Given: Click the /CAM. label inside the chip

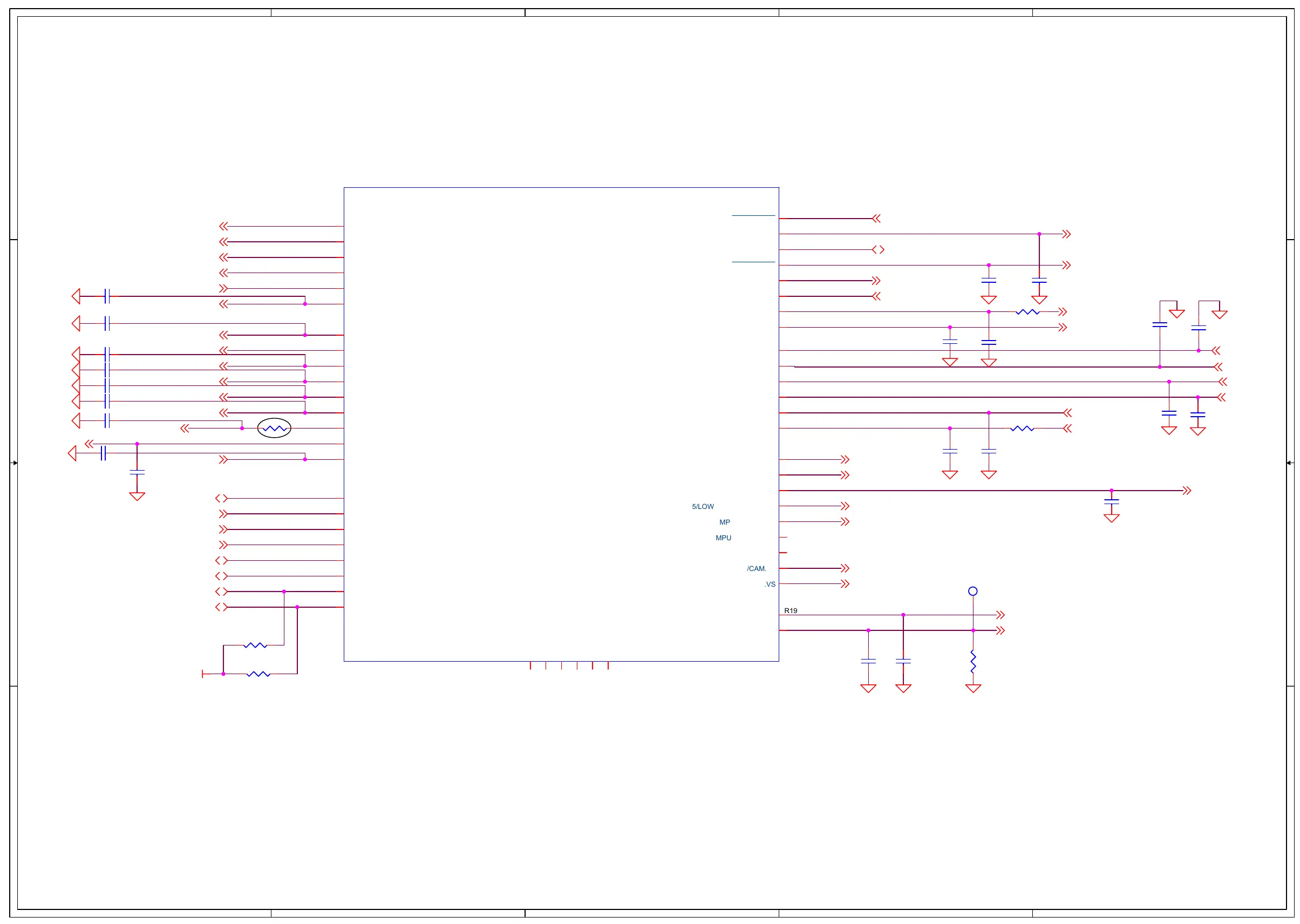Looking at the screenshot, I should point(757,568).
